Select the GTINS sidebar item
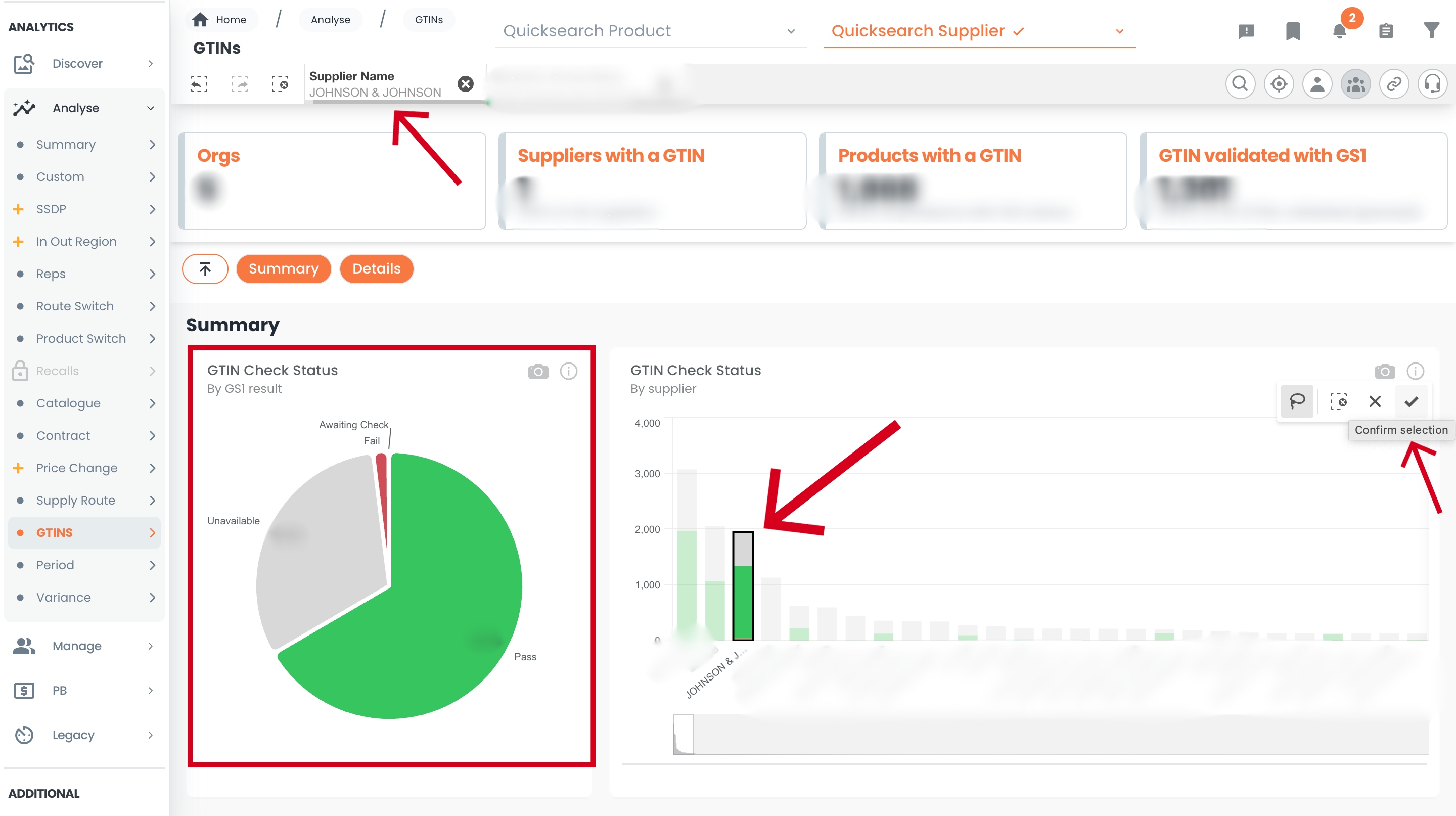 (83, 533)
